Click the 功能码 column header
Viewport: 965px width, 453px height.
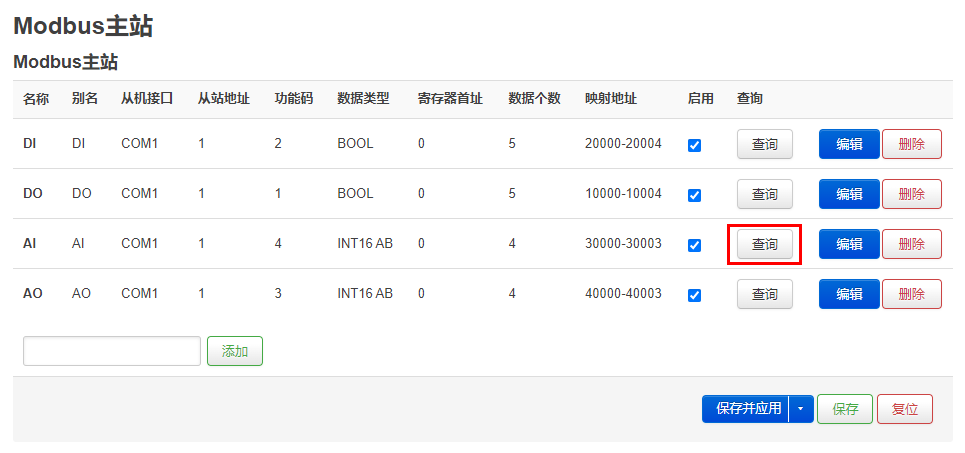click(x=294, y=98)
